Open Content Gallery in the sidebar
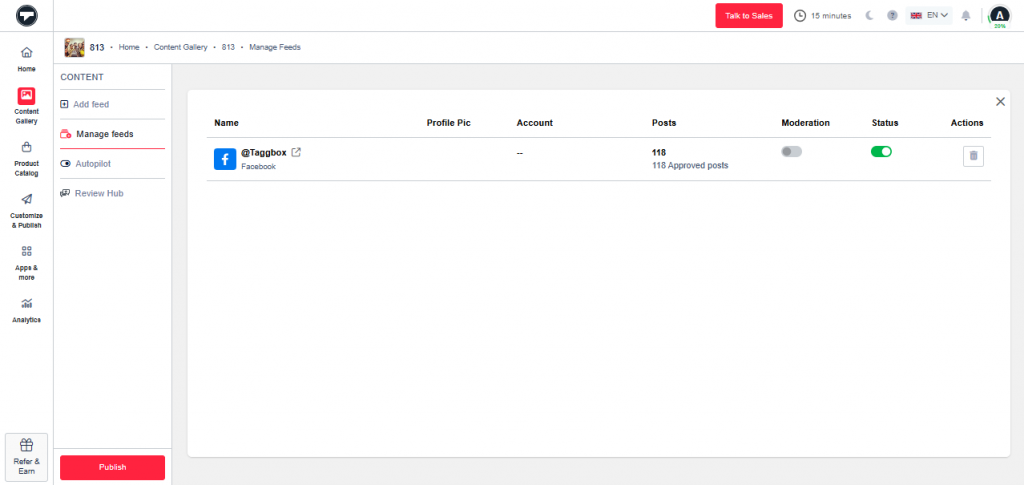This screenshot has height=485, width=1024. tap(27, 106)
